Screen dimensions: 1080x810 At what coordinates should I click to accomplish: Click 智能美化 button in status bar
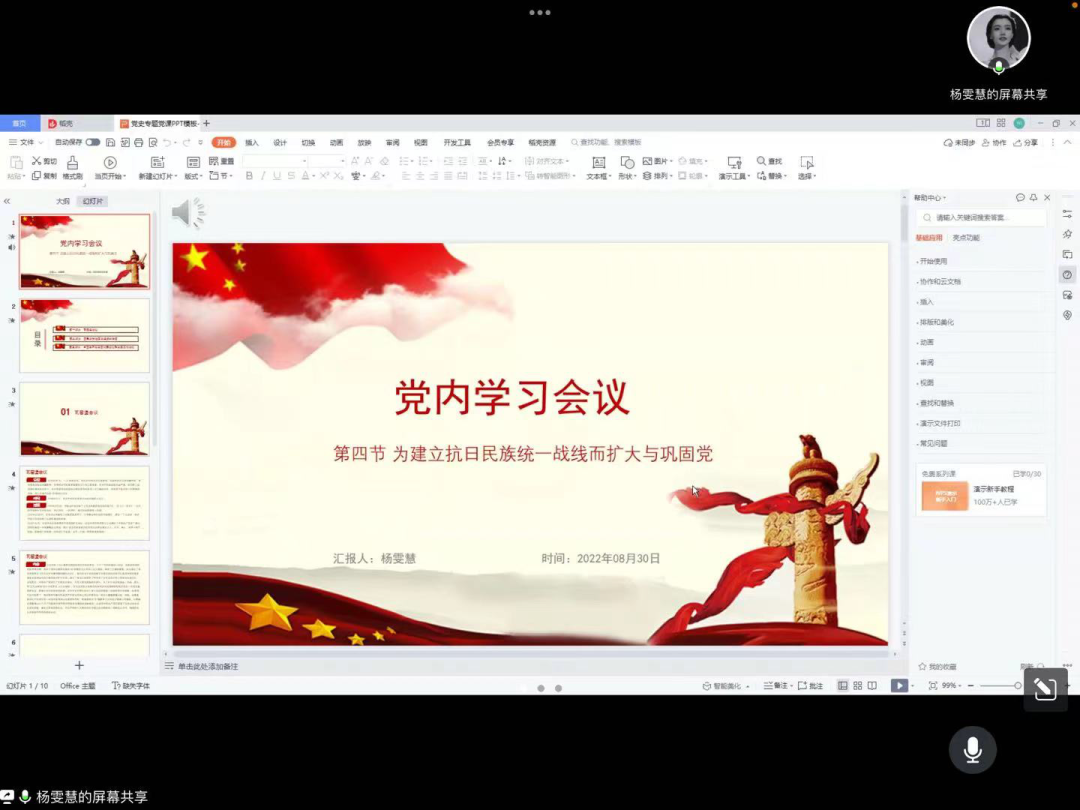click(x=726, y=686)
